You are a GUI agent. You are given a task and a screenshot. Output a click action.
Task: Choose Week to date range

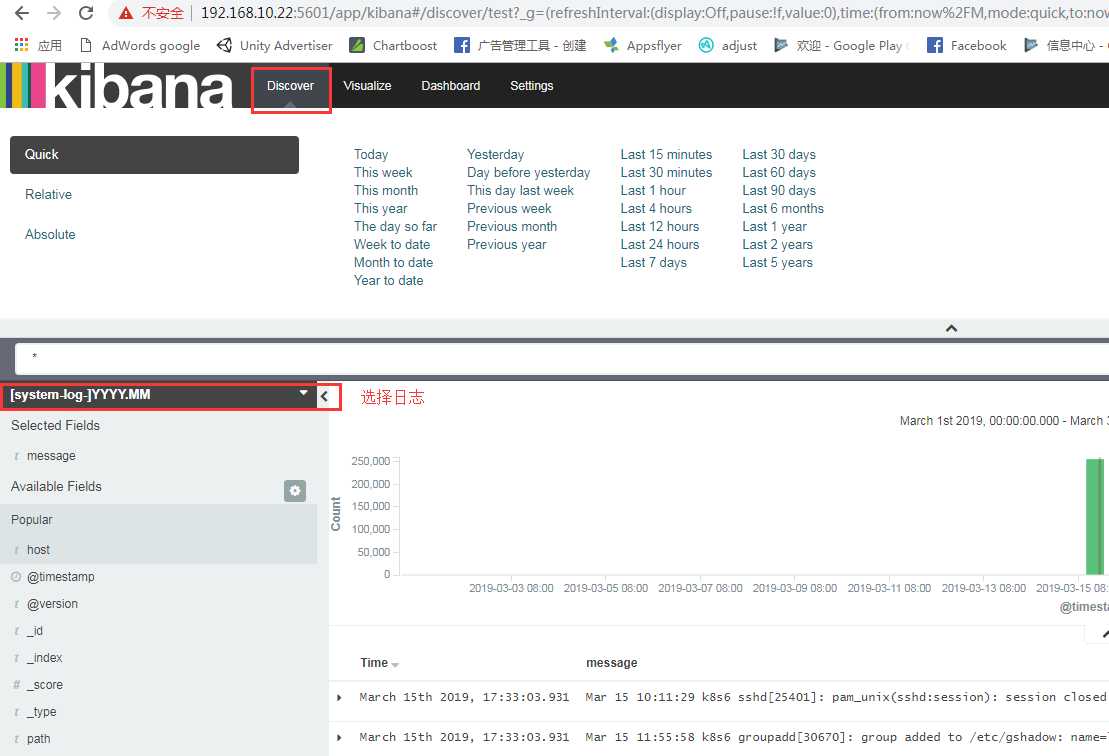(x=392, y=245)
